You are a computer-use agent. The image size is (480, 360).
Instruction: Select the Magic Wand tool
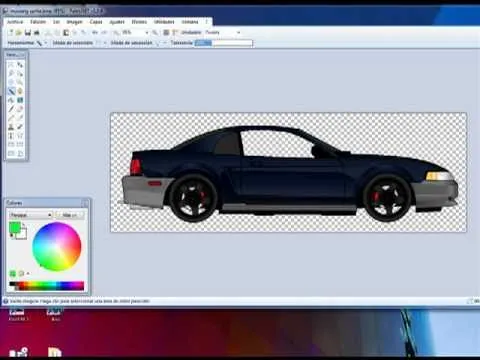coord(11,91)
